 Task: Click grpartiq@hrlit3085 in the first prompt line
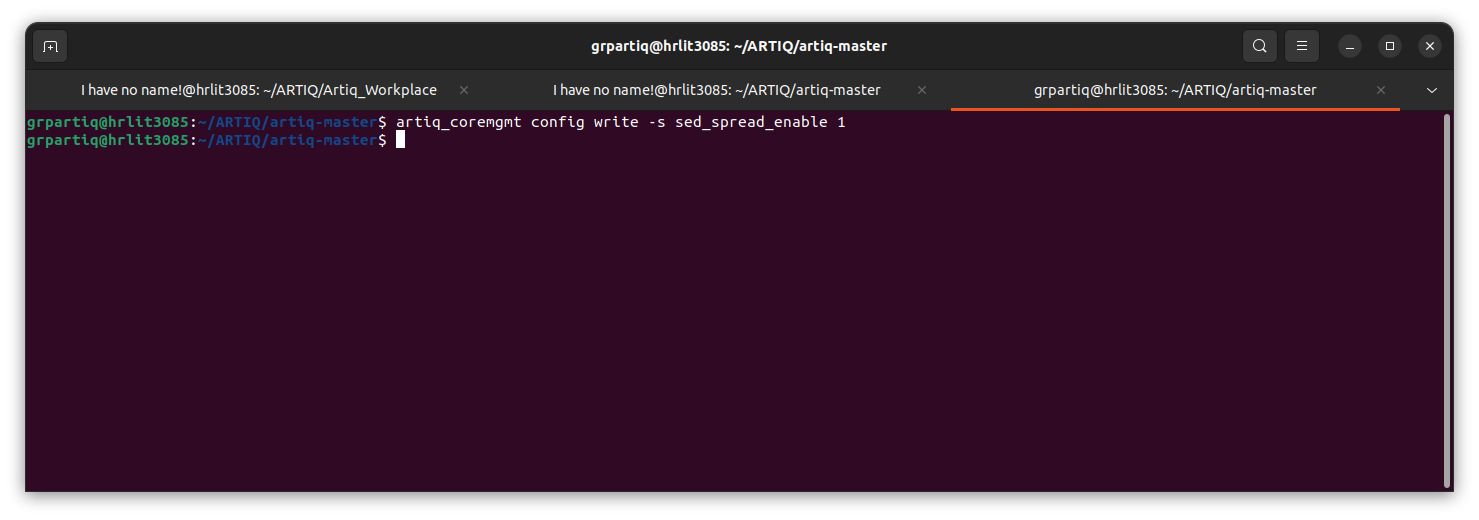coord(108,122)
